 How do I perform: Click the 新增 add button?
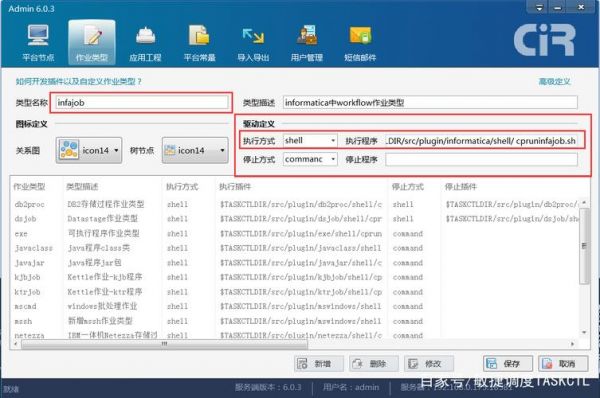319,364
